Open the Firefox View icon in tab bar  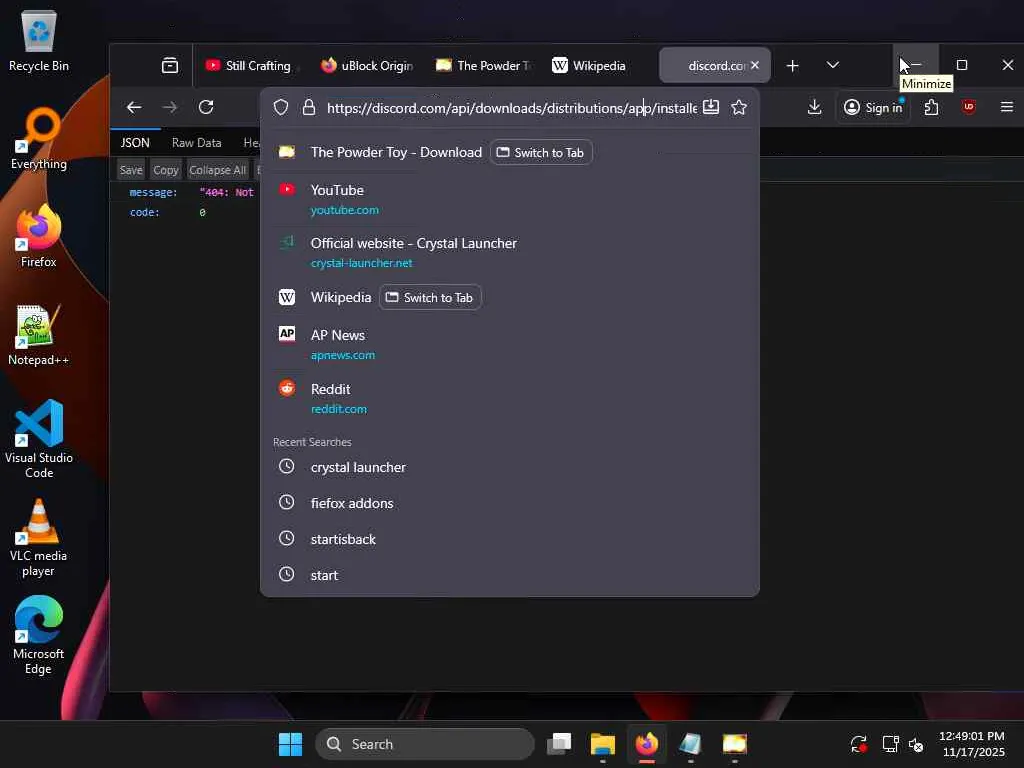click(x=170, y=65)
